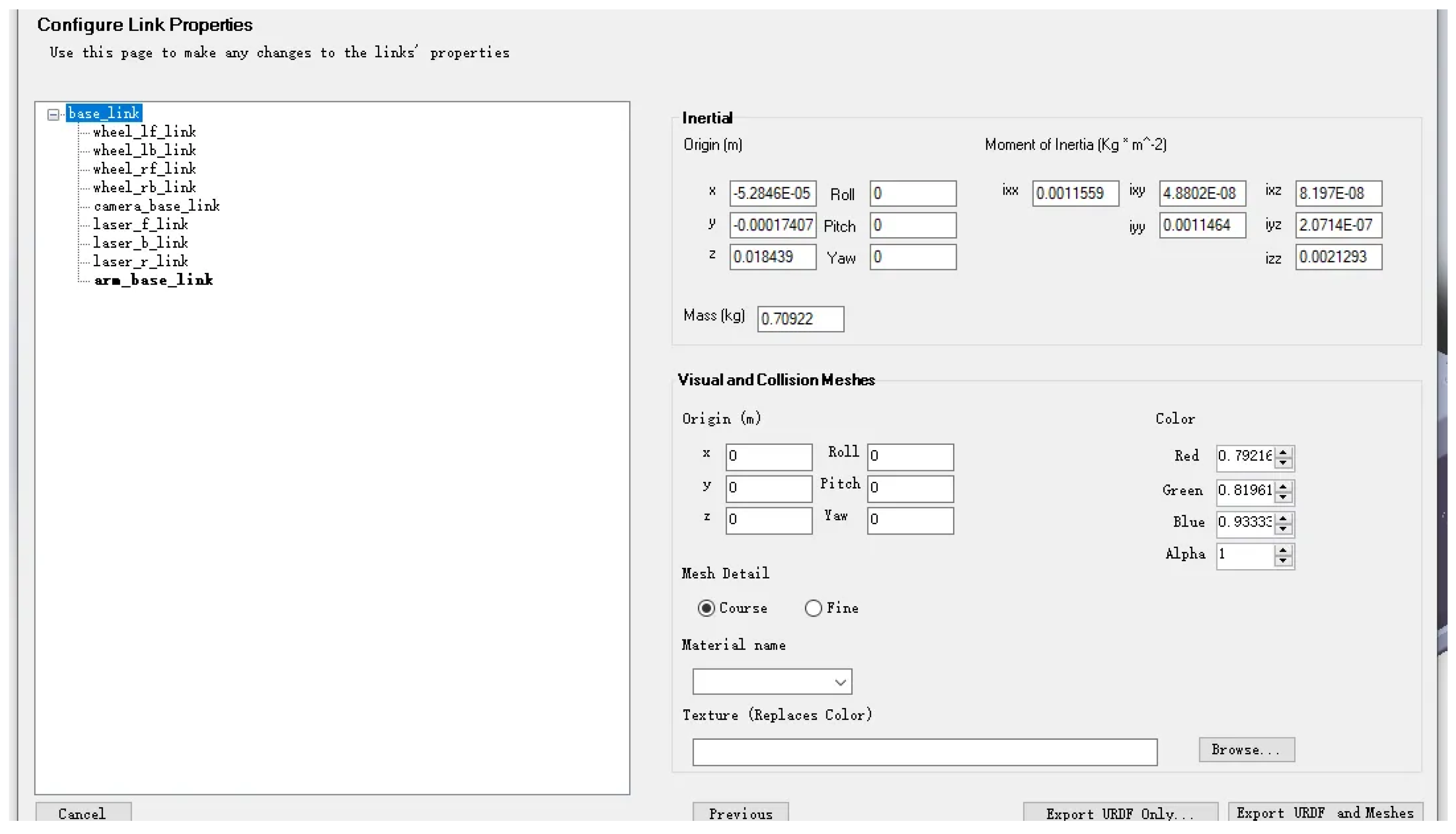
Task: Select laser_r_link in the tree
Action: pyautogui.click(x=140, y=261)
